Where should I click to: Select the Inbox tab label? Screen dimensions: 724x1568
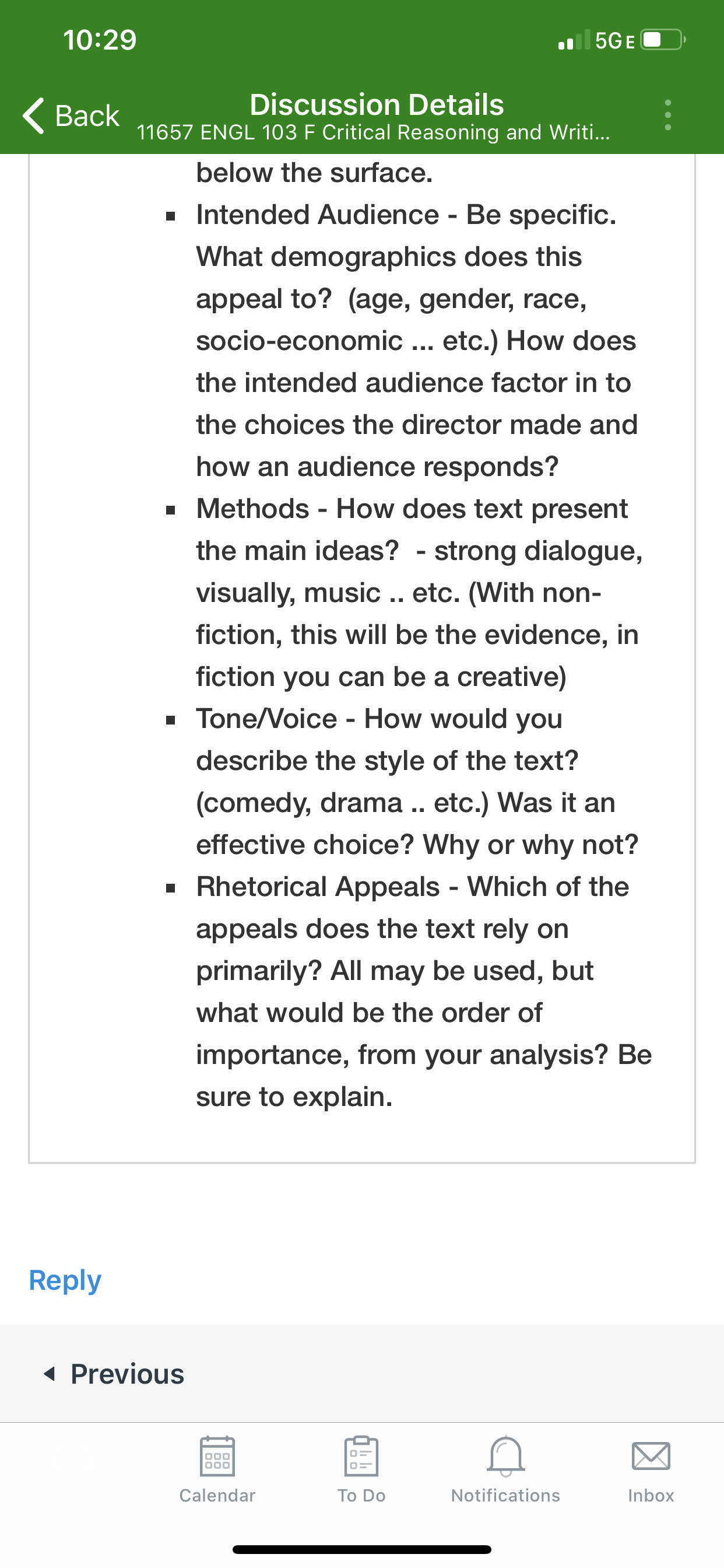(x=651, y=1496)
